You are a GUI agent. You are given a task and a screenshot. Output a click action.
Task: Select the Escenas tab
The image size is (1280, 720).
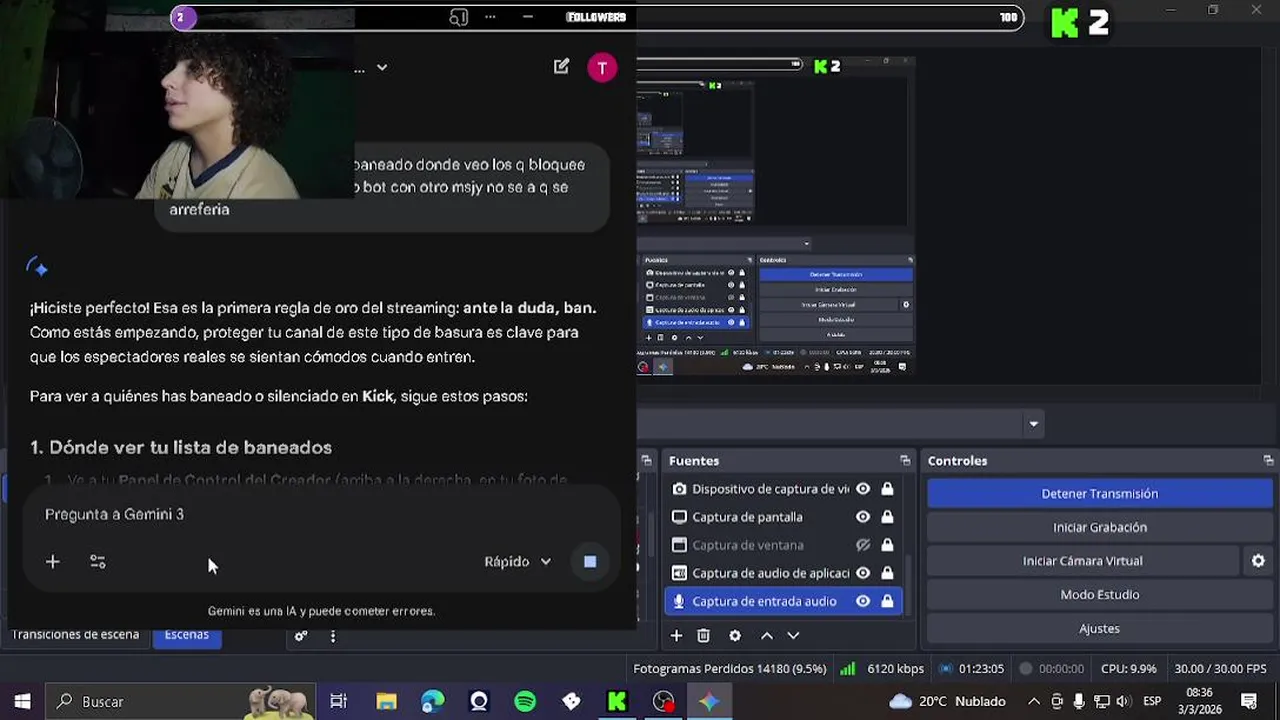187,634
